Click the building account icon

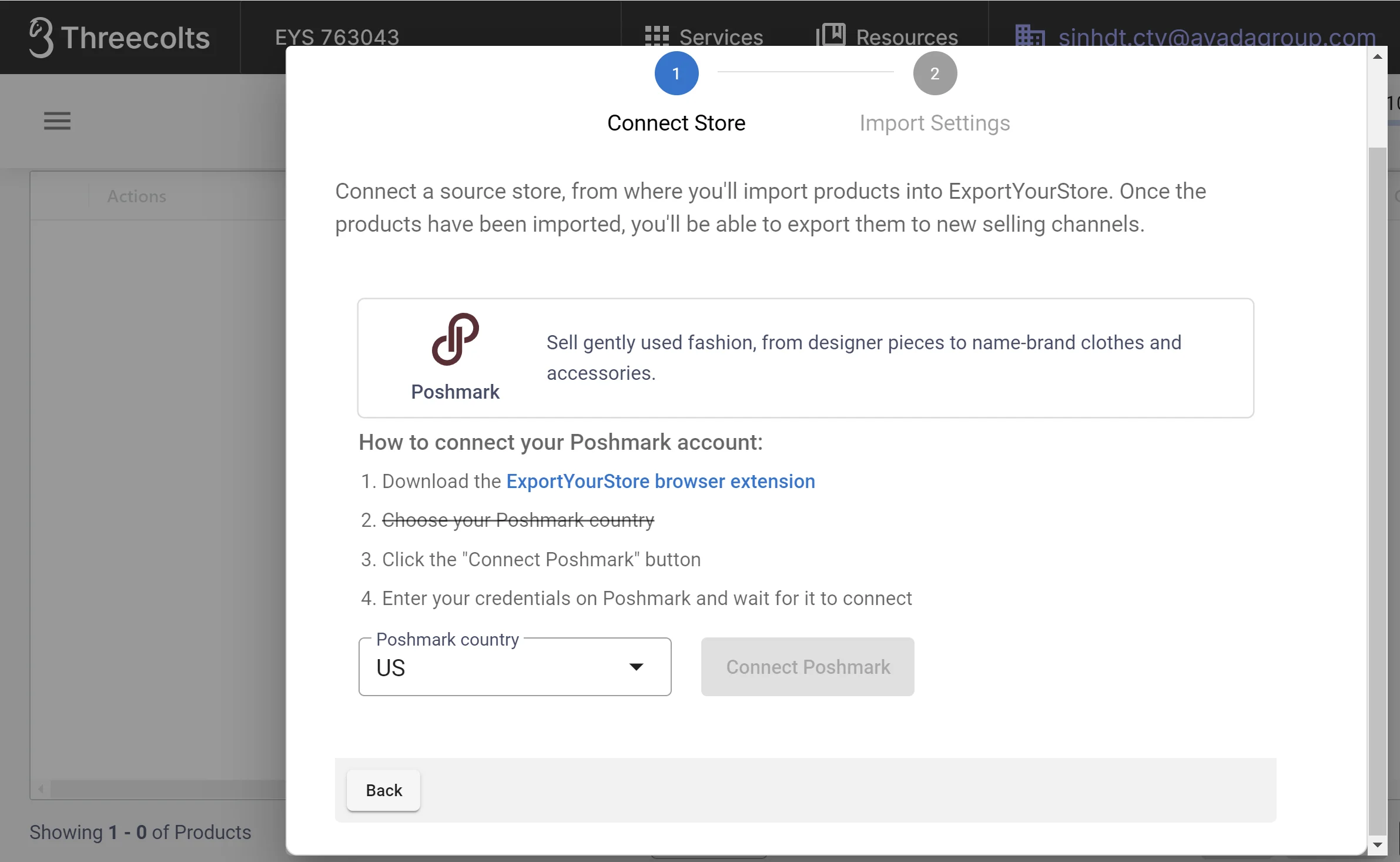[1029, 36]
